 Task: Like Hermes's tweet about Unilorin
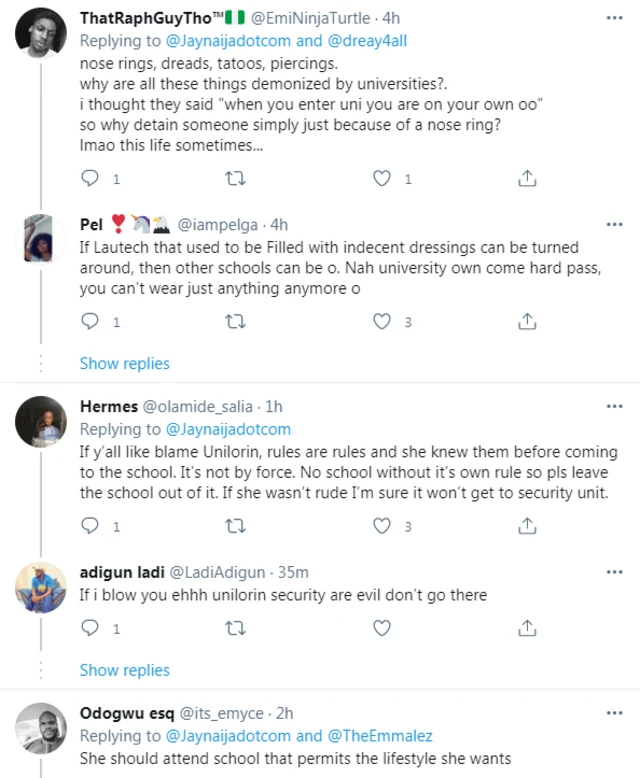[x=381, y=526]
